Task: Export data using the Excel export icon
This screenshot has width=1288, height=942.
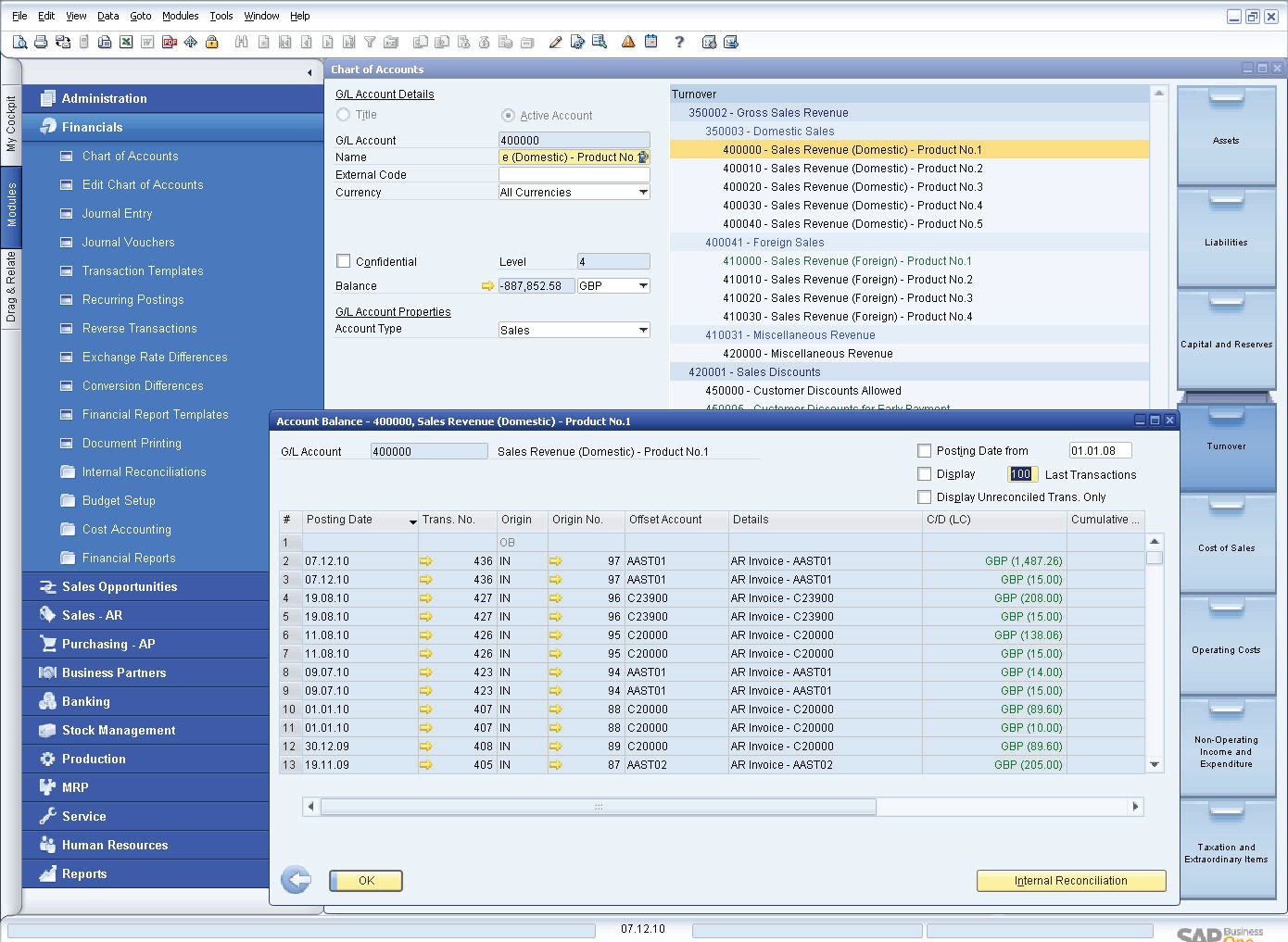Action: click(x=124, y=42)
